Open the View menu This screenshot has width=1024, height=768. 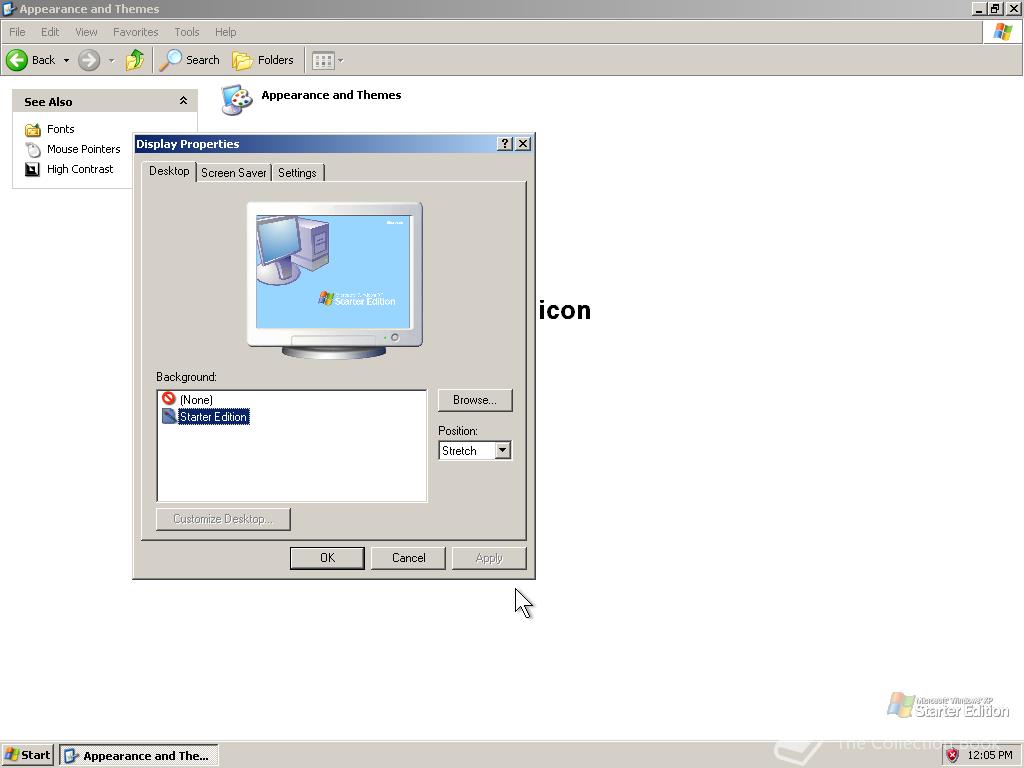86,32
